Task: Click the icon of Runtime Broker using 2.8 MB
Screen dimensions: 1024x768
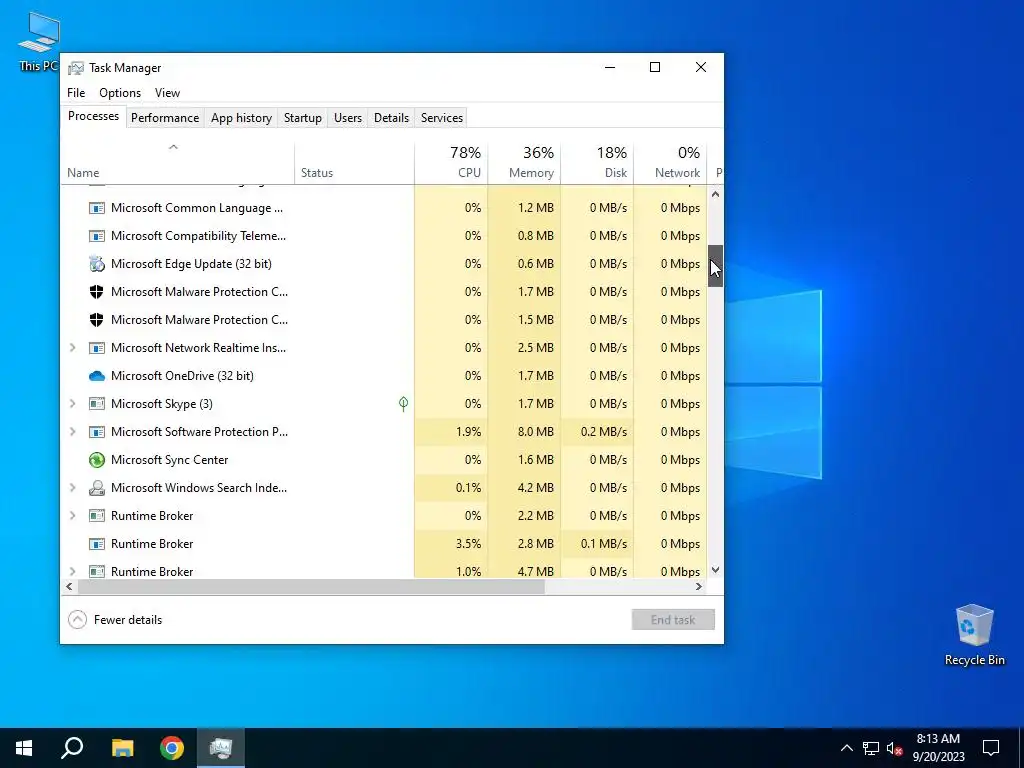Action: 97,544
